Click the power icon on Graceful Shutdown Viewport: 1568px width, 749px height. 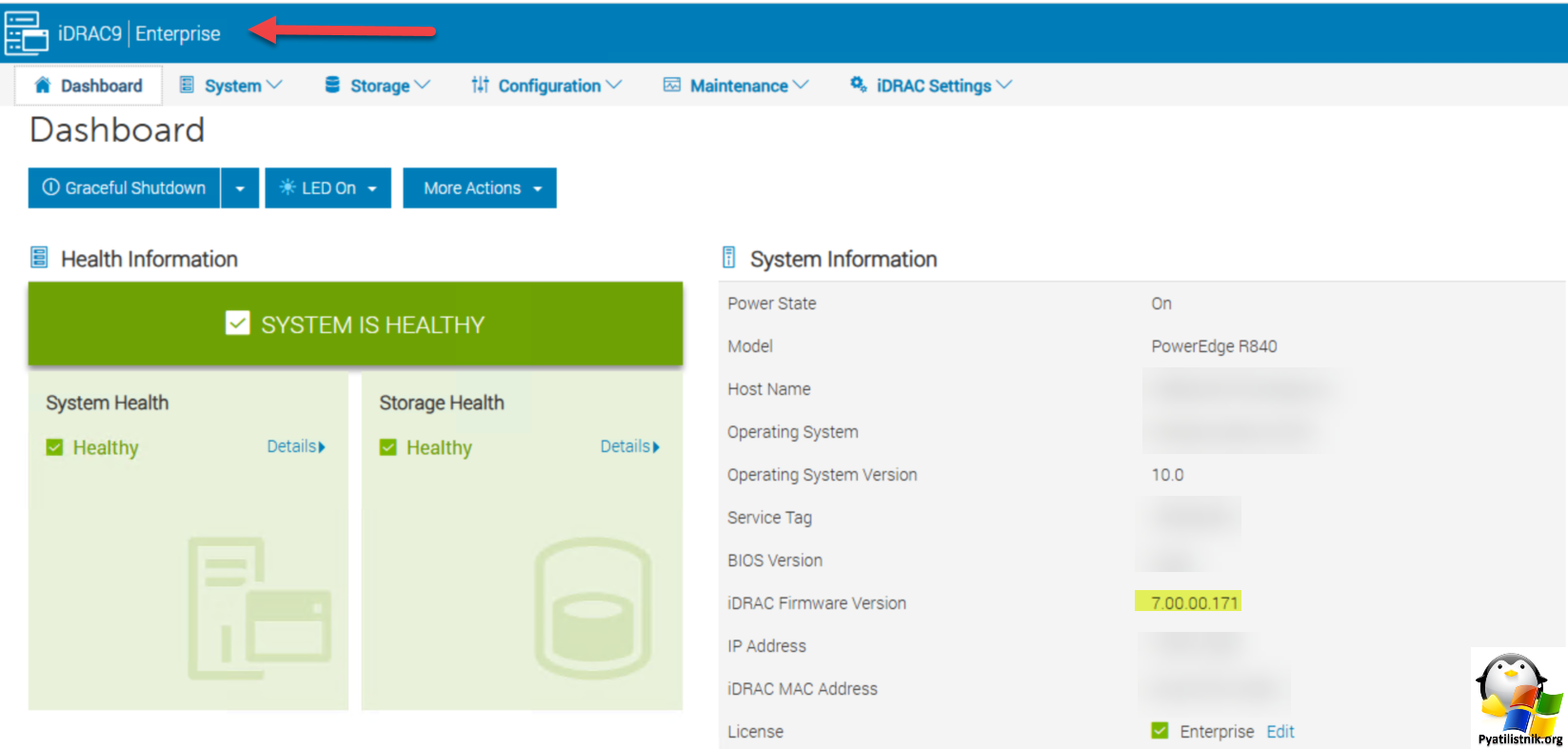tap(51, 187)
